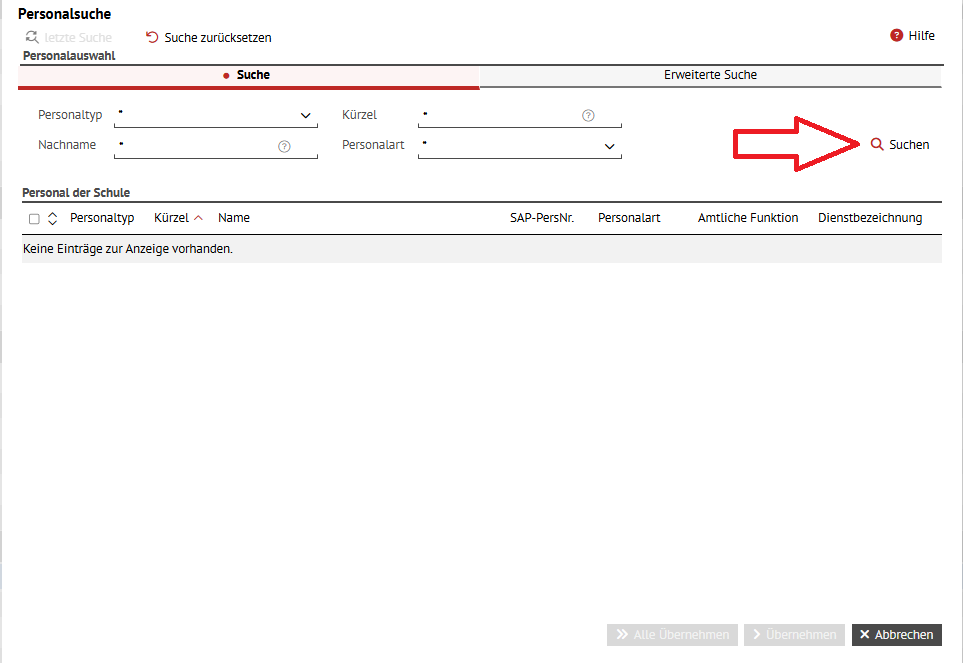Click the ascending sort arrow beside Kürzel column
Screen dimensions: 963x663
click(x=198, y=218)
